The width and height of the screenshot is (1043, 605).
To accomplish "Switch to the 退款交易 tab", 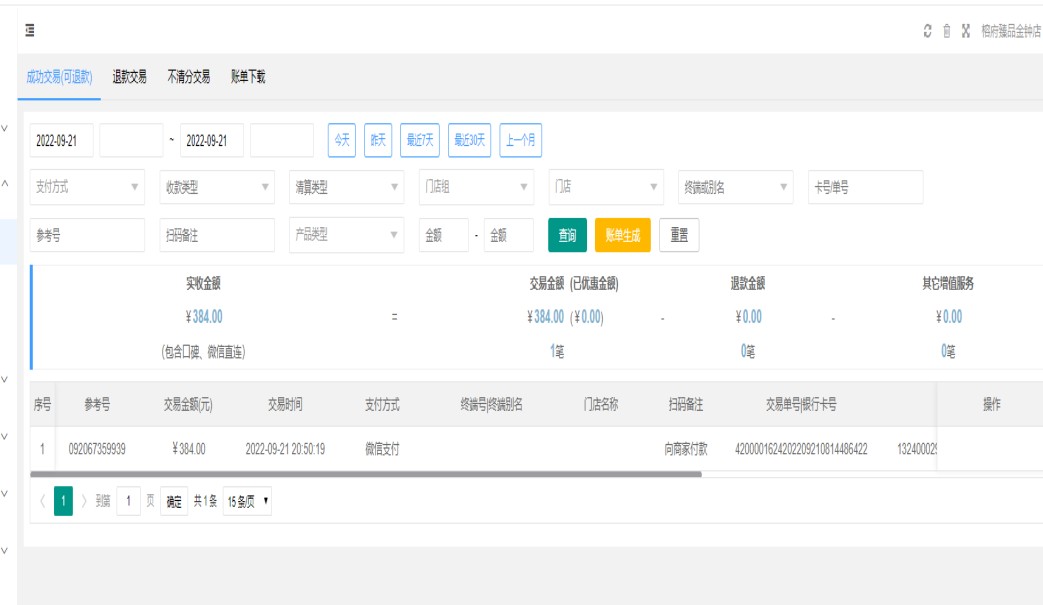I will (130, 77).
